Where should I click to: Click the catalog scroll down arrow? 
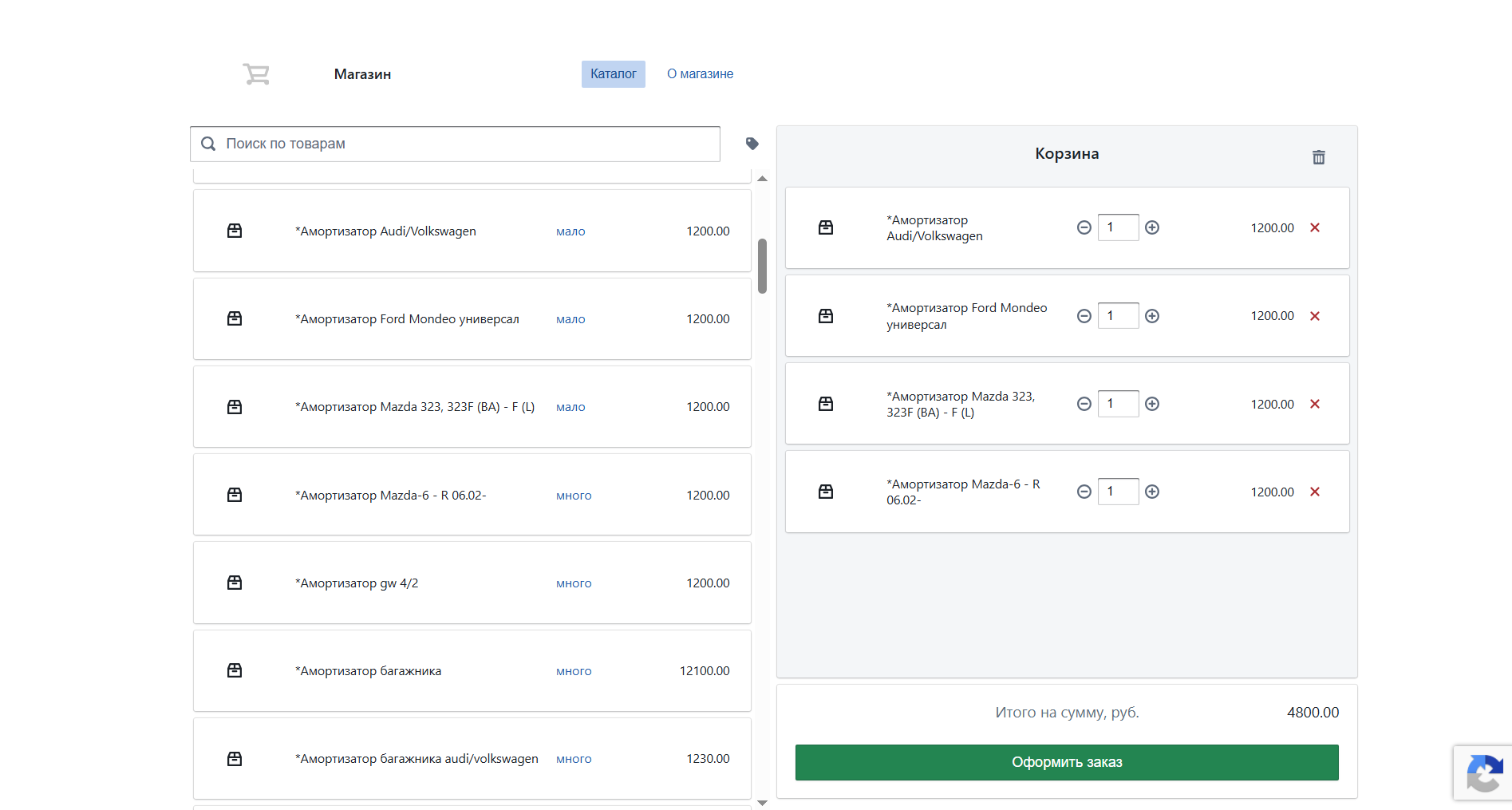(x=762, y=803)
